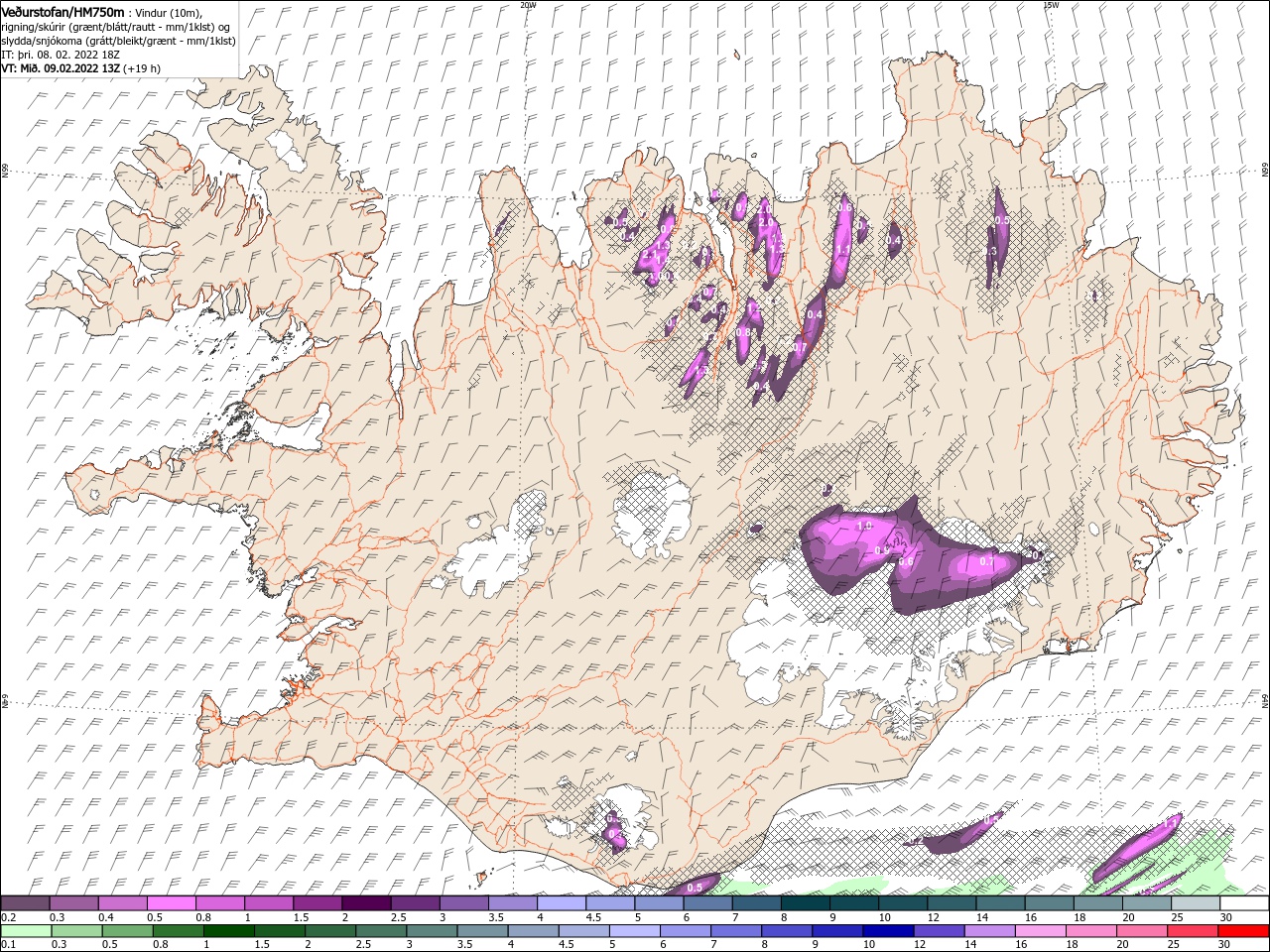Select the darkest purple swatch labeled 2
The image size is (1270, 952).
coord(365,903)
